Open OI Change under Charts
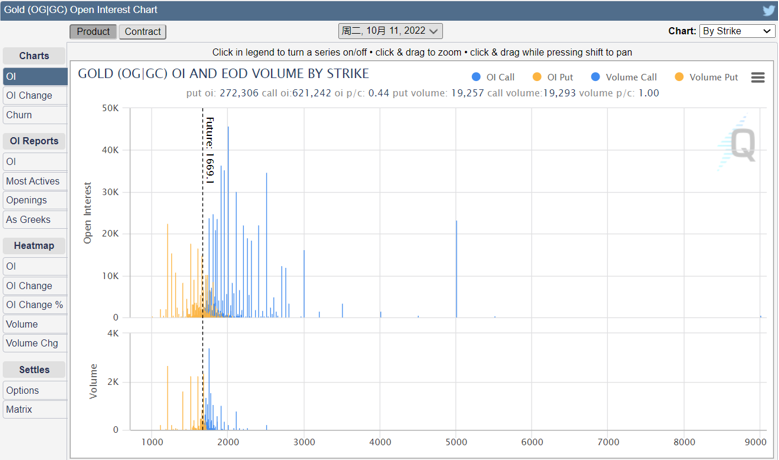Viewport: 779px width, 460px height. click(35, 95)
